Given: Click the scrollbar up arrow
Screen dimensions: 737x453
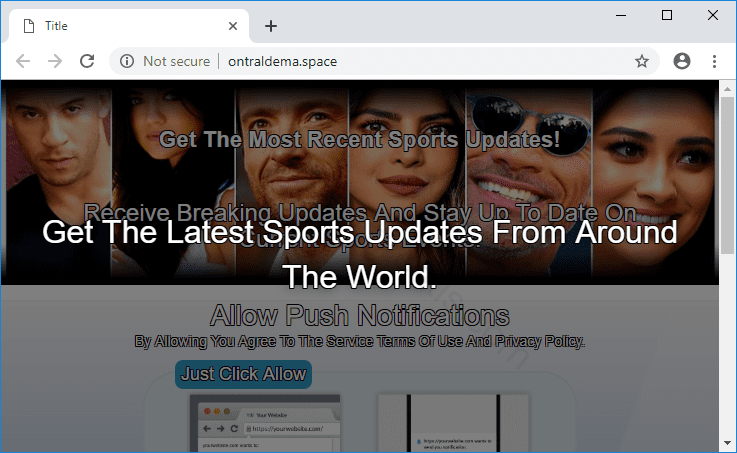Looking at the screenshot, I should (x=727, y=89).
